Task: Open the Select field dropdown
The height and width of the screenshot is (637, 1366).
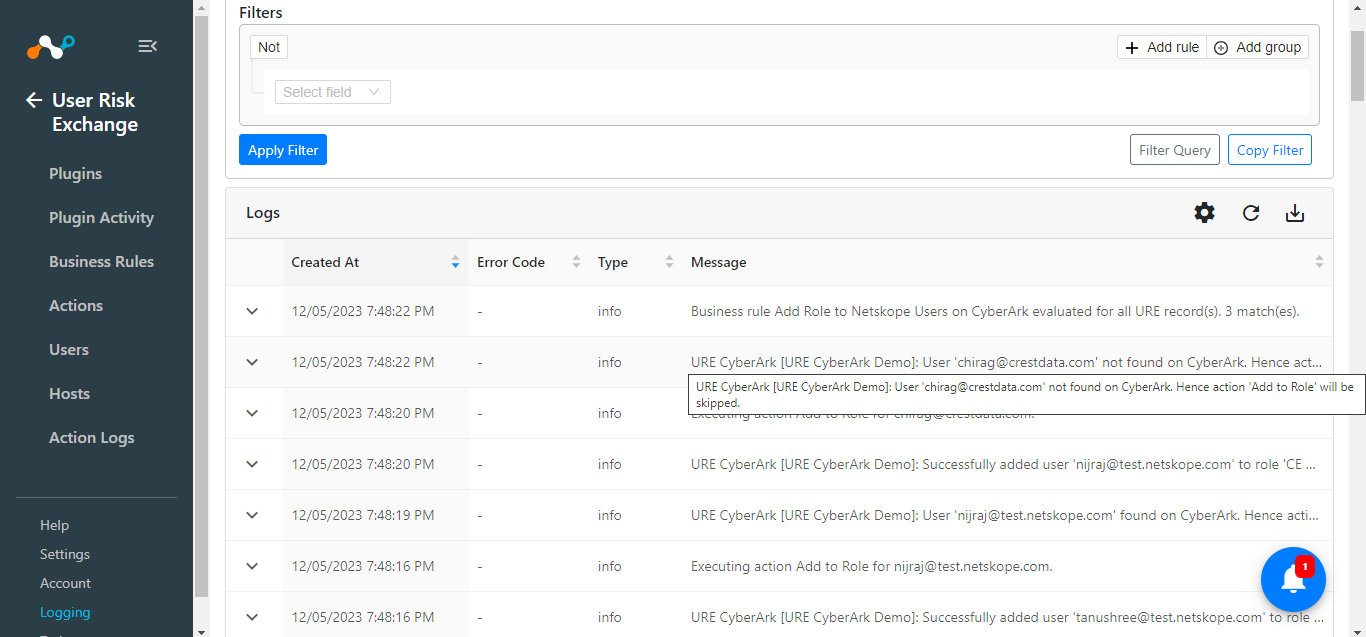Action: click(x=333, y=92)
